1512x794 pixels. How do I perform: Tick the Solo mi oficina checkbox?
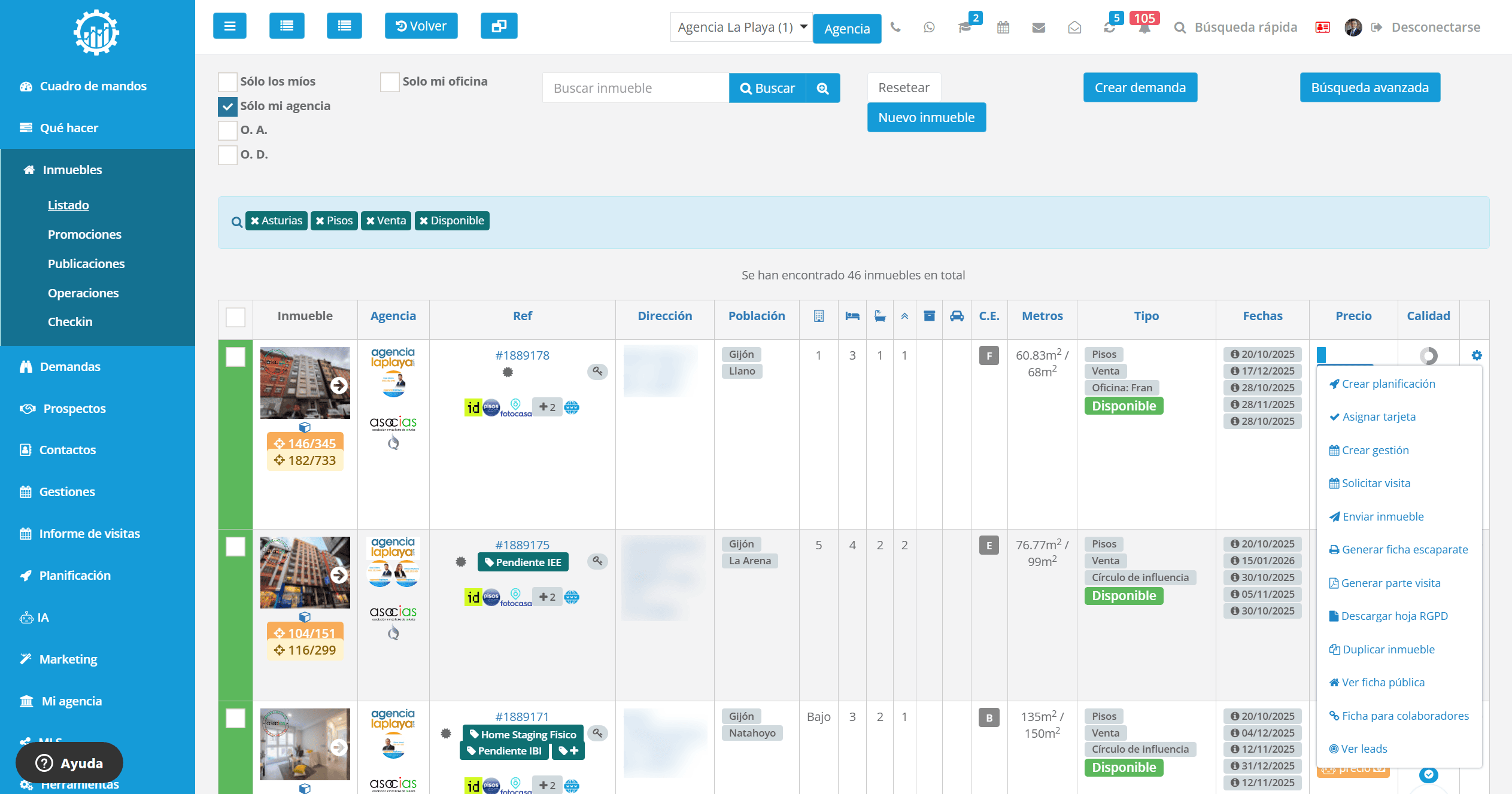point(390,82)
